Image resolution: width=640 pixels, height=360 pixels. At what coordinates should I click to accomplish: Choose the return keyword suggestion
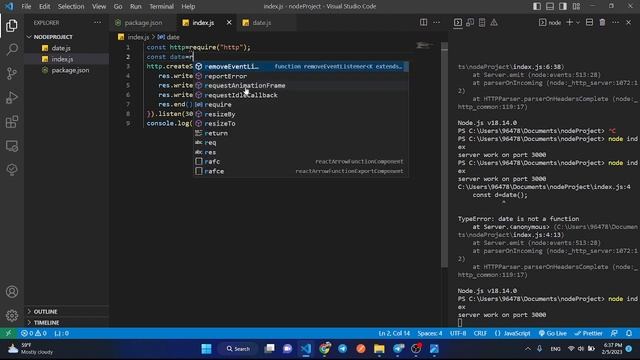point(301,133)
